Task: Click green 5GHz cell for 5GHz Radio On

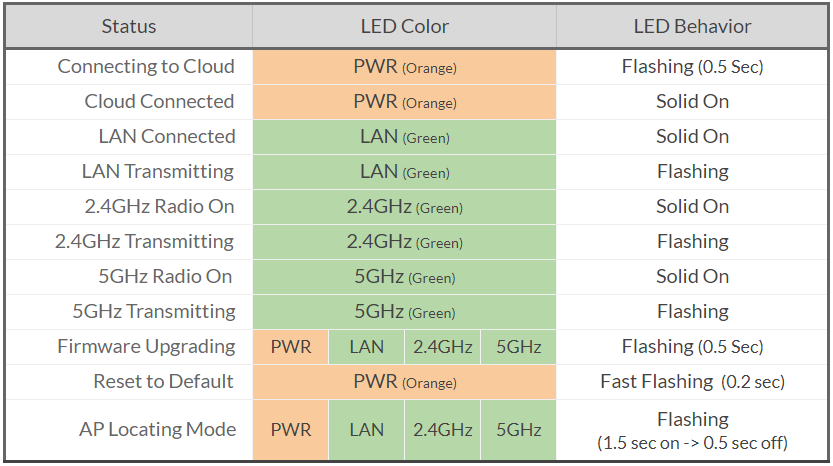Action: tap(404, 277)
